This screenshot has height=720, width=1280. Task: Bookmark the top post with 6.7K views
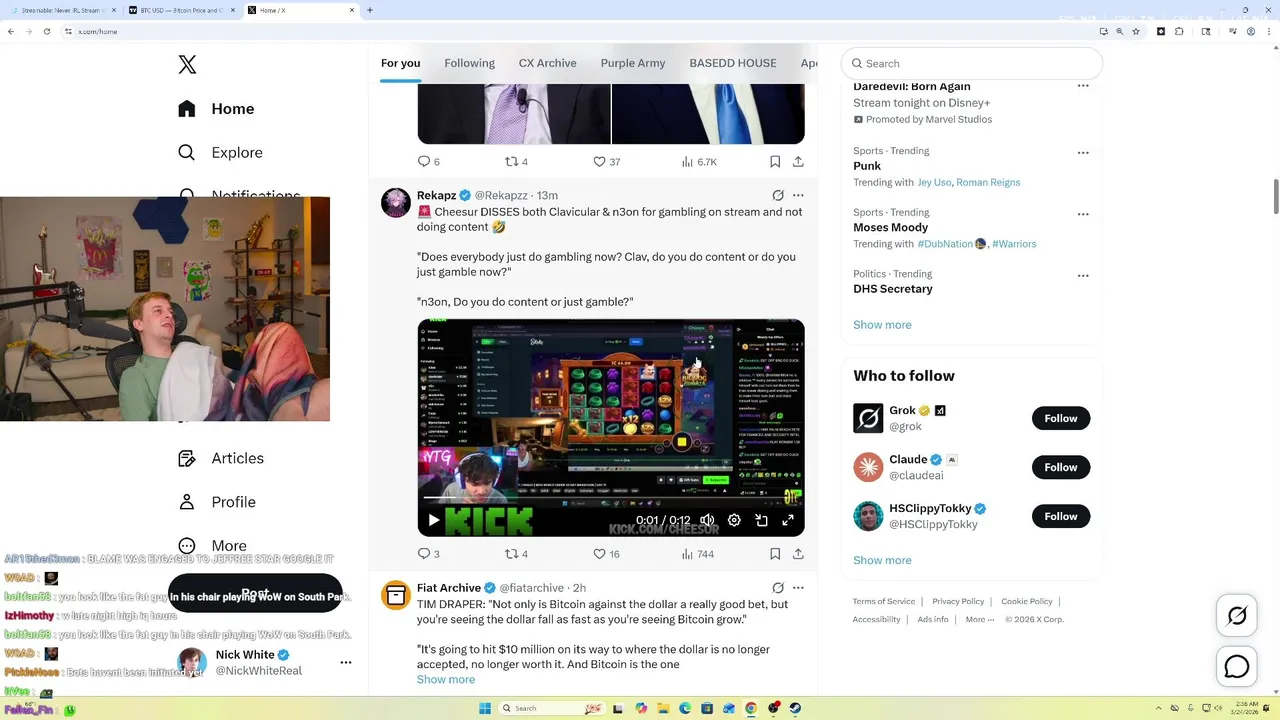pos(775,161)
